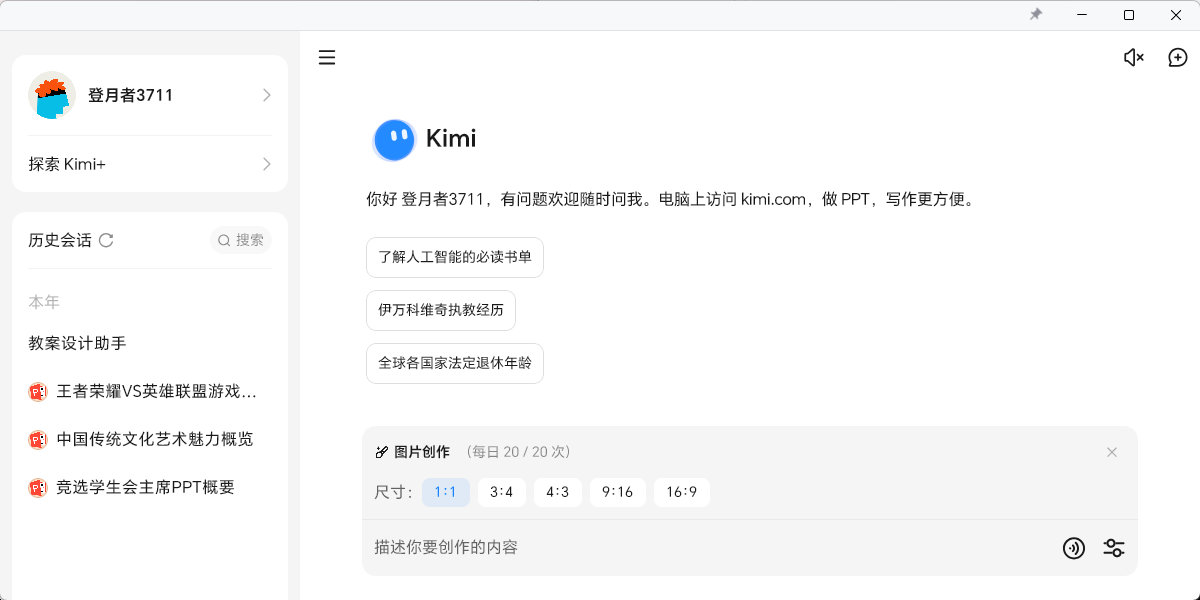Close the 图片创作 panel

pos(1111,452)
